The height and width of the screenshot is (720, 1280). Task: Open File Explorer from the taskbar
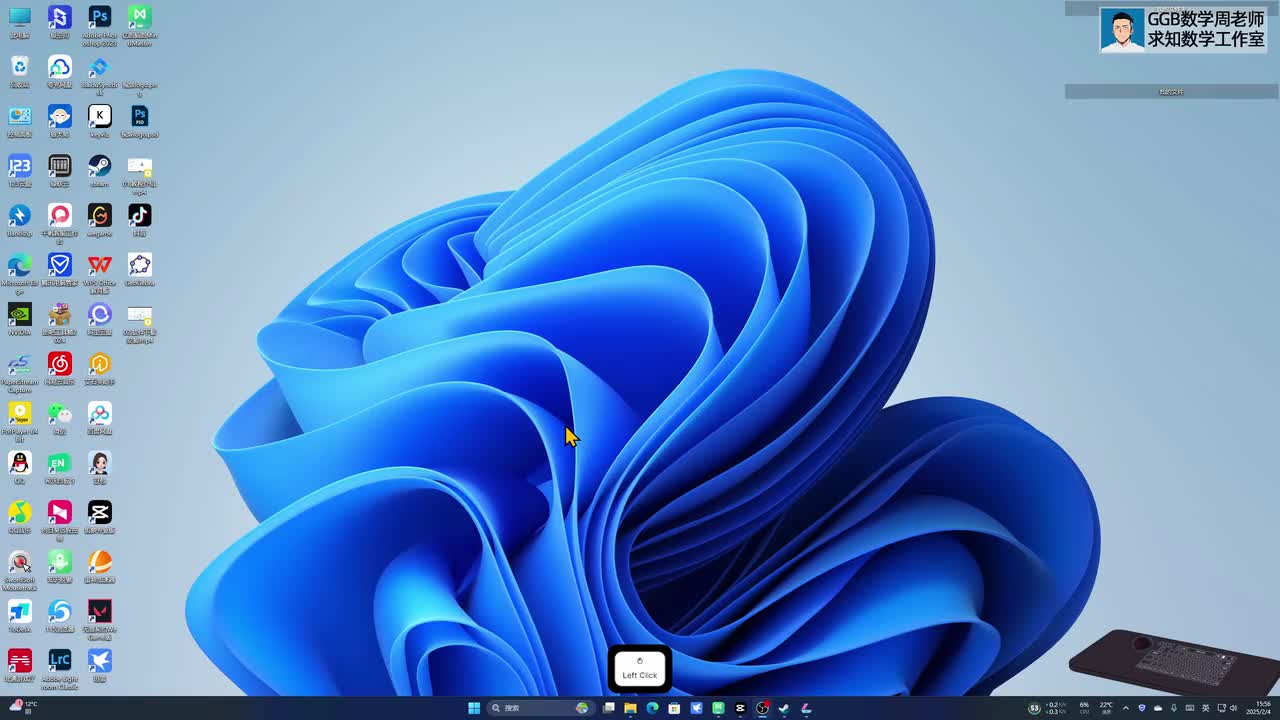[630, 708]
